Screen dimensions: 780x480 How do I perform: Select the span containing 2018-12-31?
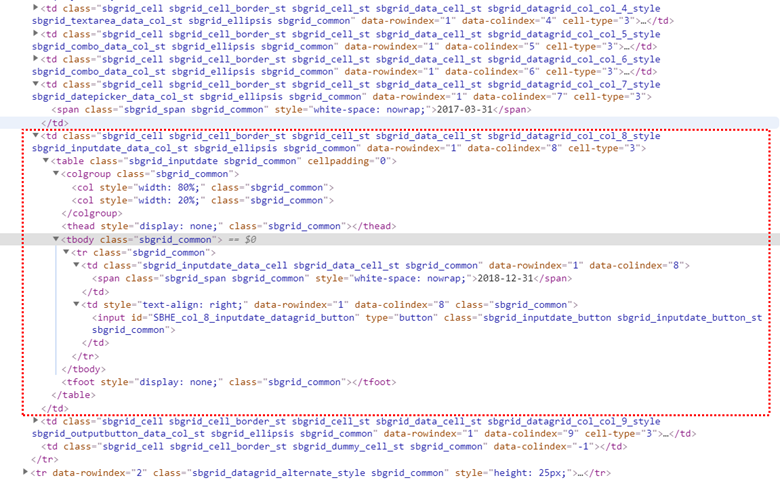[x=332, y=279]
